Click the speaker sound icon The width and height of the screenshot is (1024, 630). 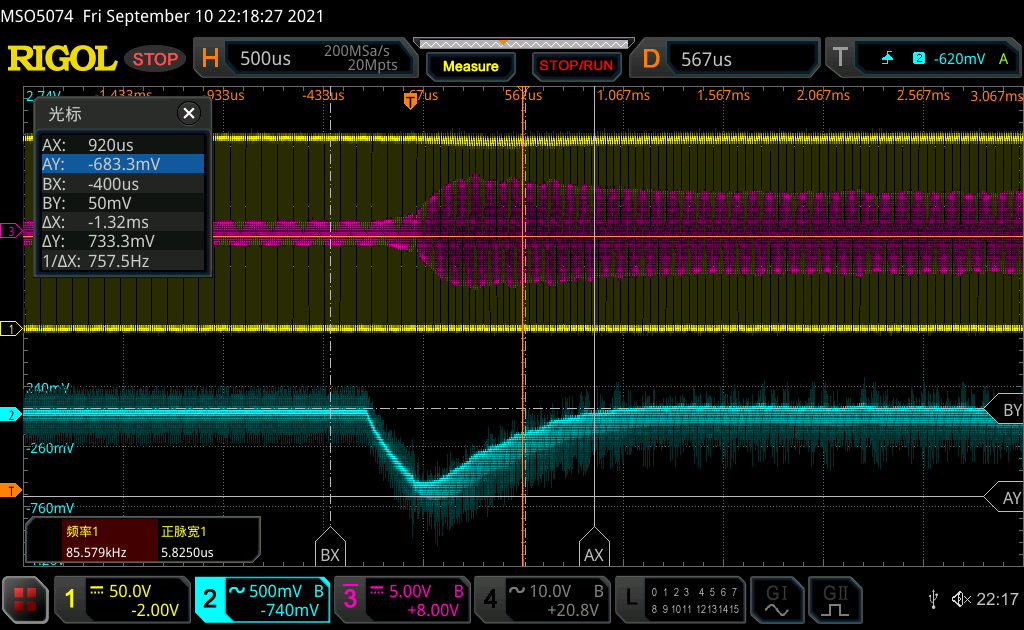[961, 599]
